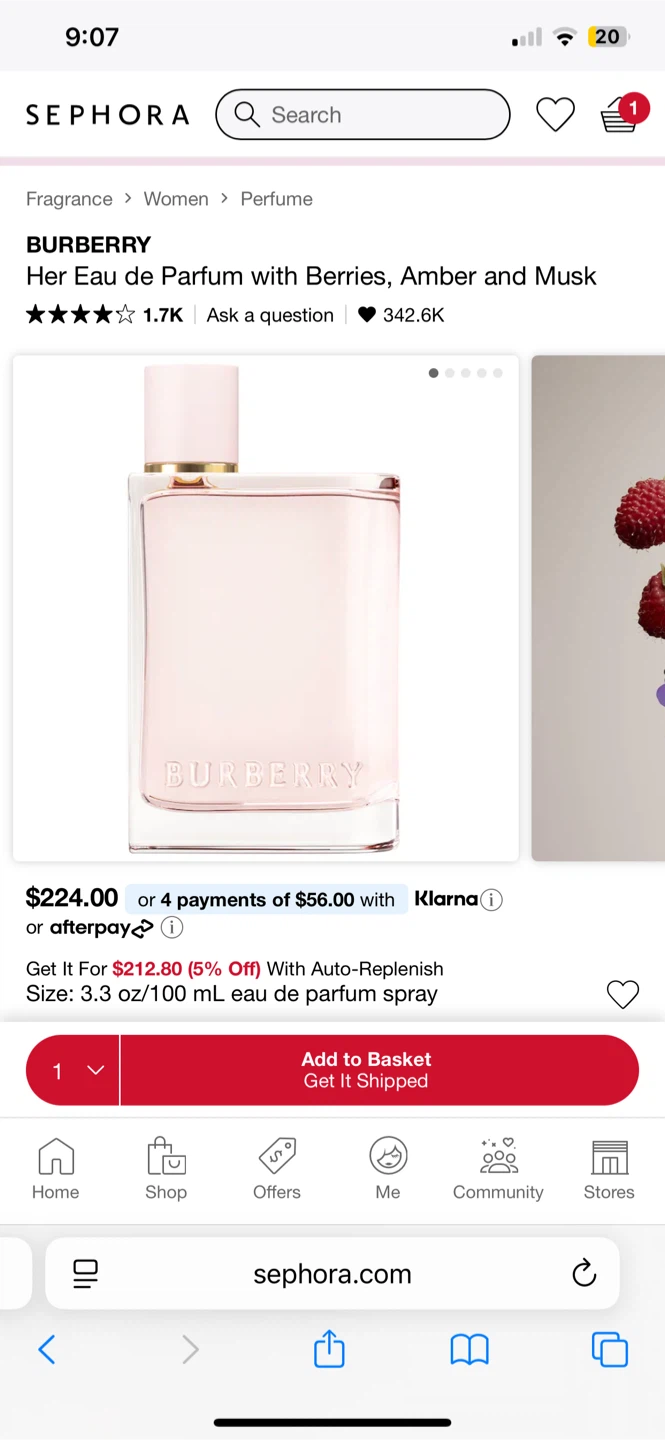Open Safari share sheet

point(329,1350)
